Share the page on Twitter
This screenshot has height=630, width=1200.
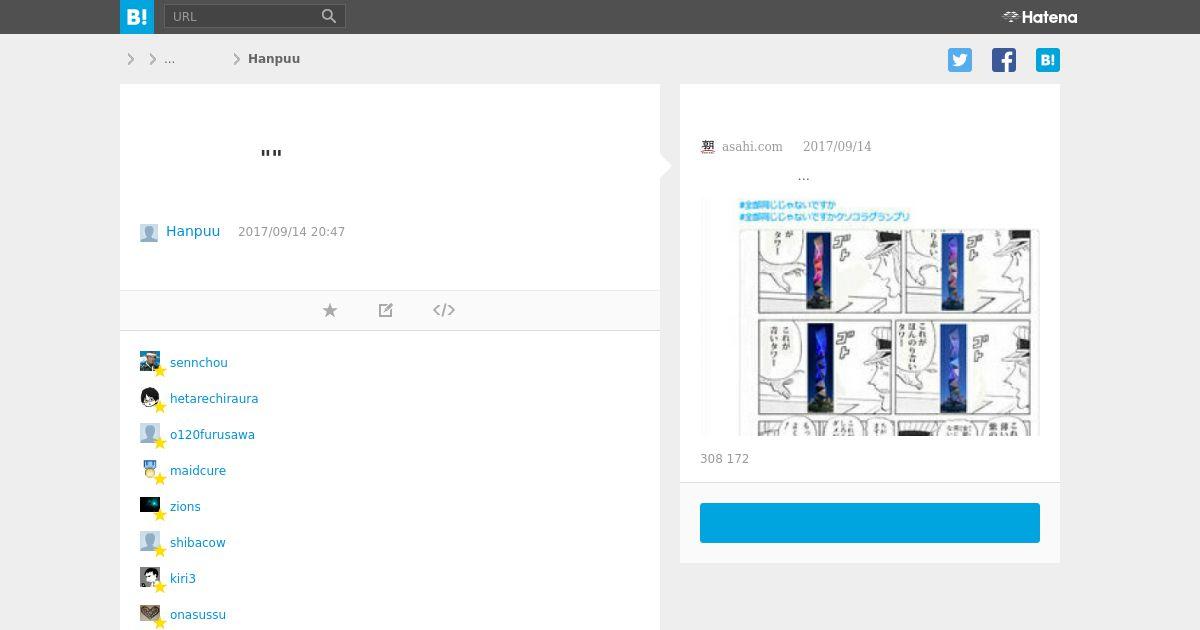tap(960, 60)
